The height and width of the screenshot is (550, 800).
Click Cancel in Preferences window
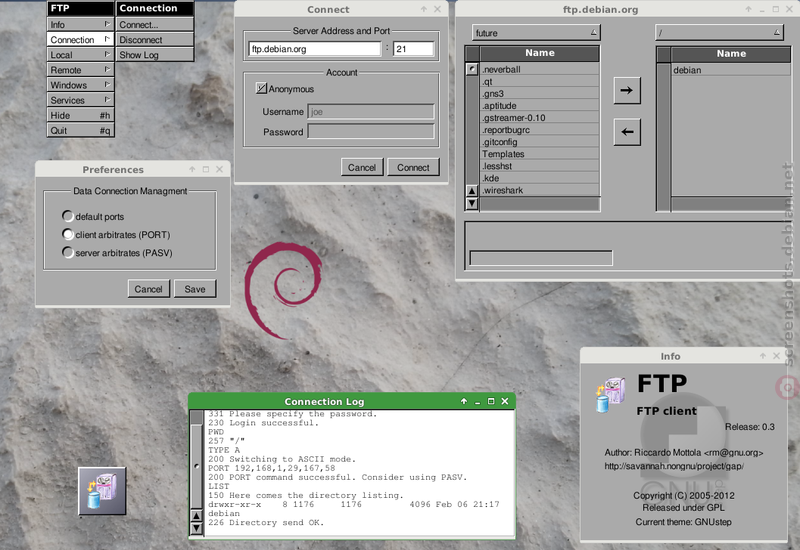point(148,289)
